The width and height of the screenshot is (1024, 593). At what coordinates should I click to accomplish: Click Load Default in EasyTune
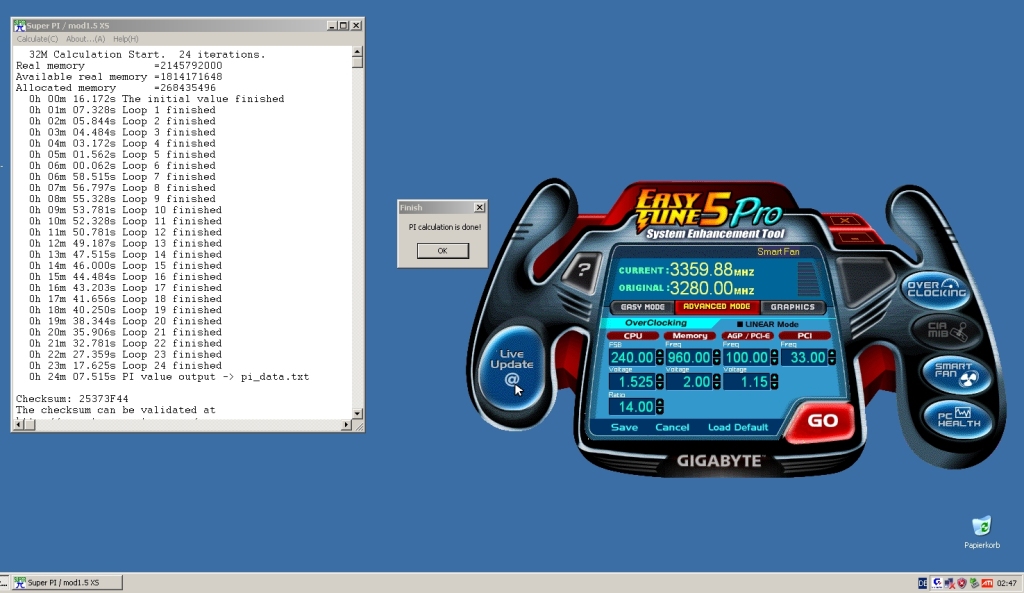point(738,427)
